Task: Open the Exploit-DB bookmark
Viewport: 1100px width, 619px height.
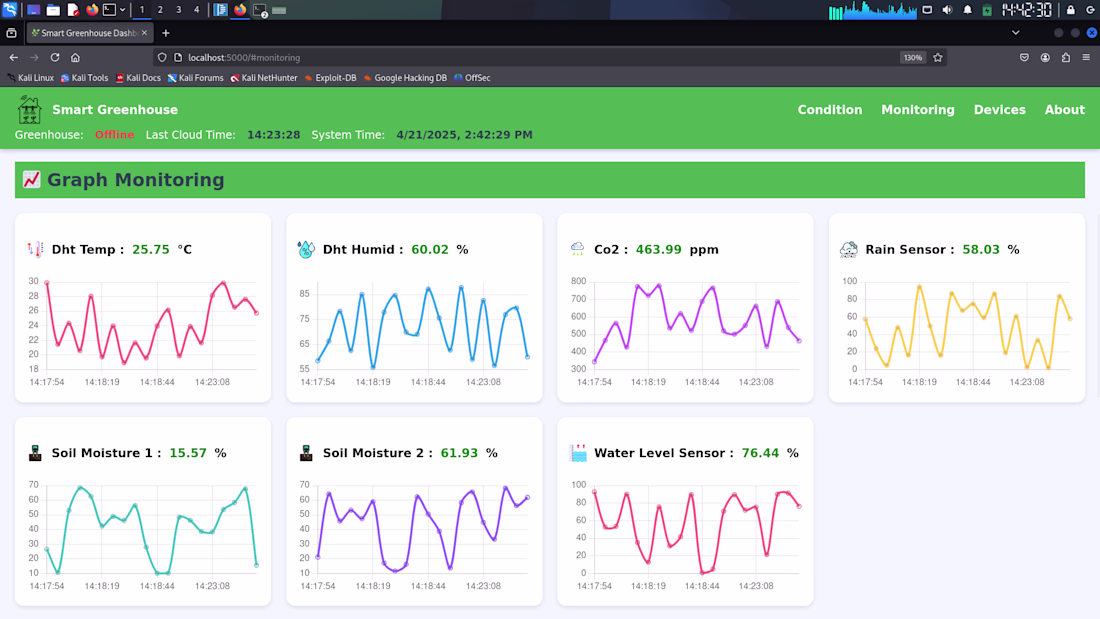Action: (x=330, y=78)
